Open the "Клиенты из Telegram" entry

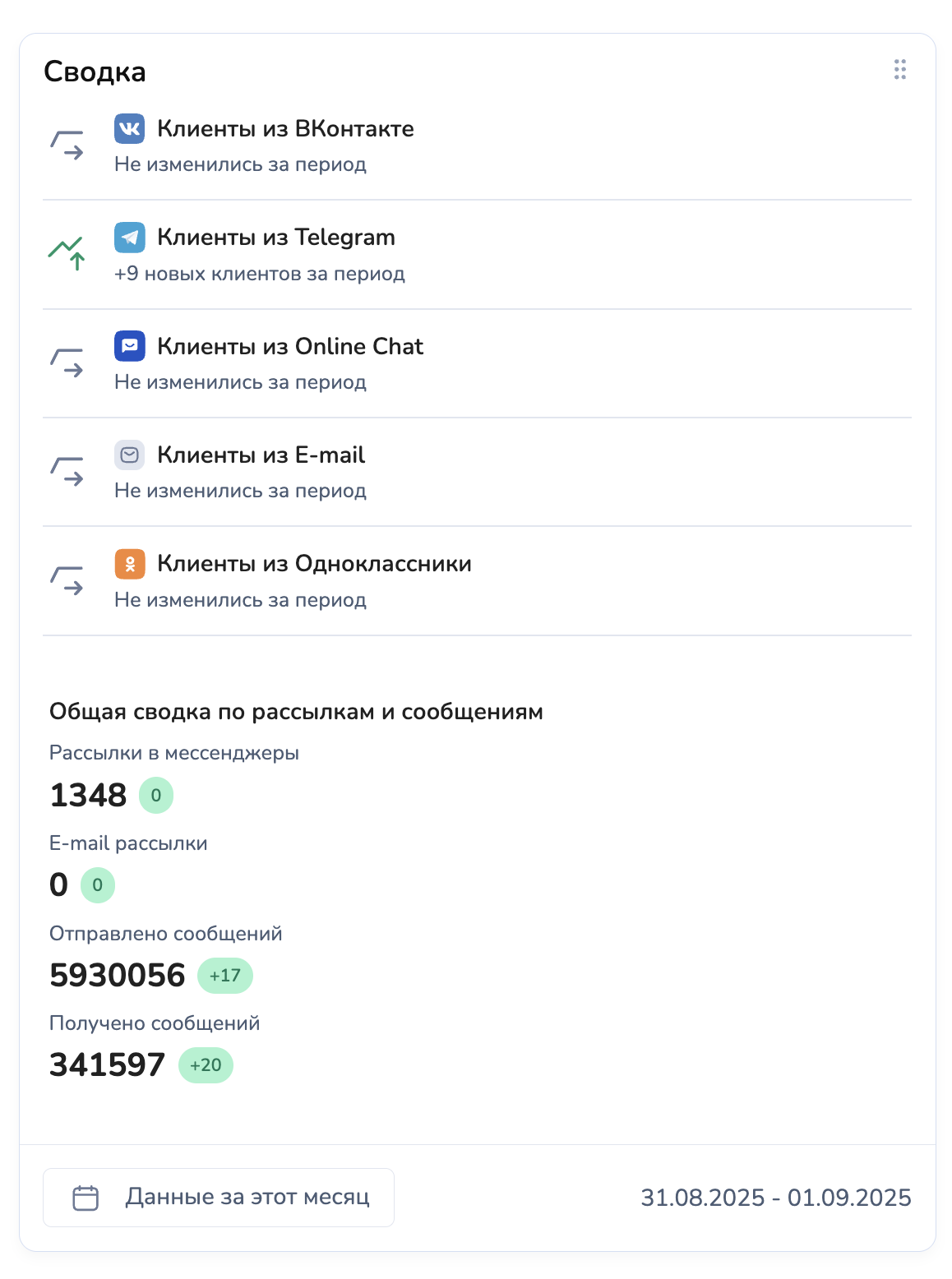[275, 238]
